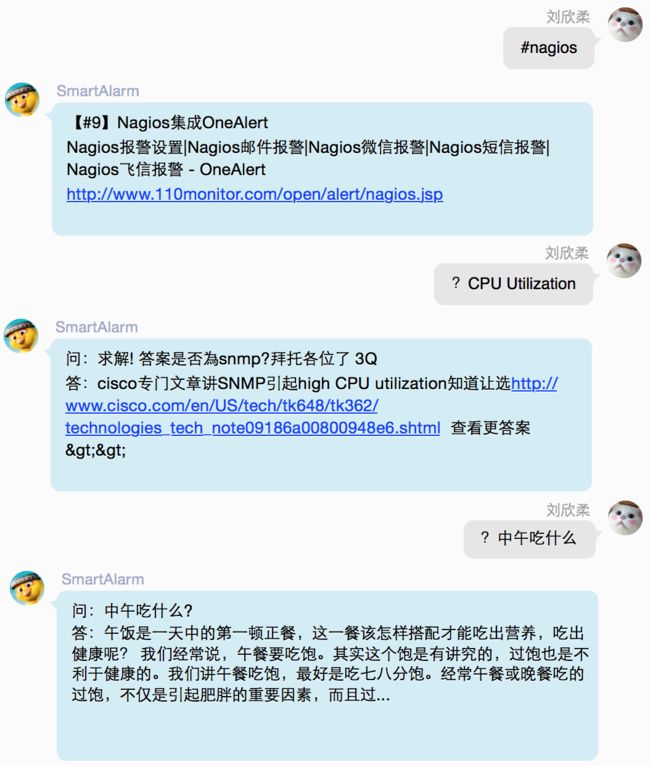Open SmartAlarm's avatar next to the Nagios集成OneAlert reply
The height and width of the screenshot is (767, 650).
[22, 99]
